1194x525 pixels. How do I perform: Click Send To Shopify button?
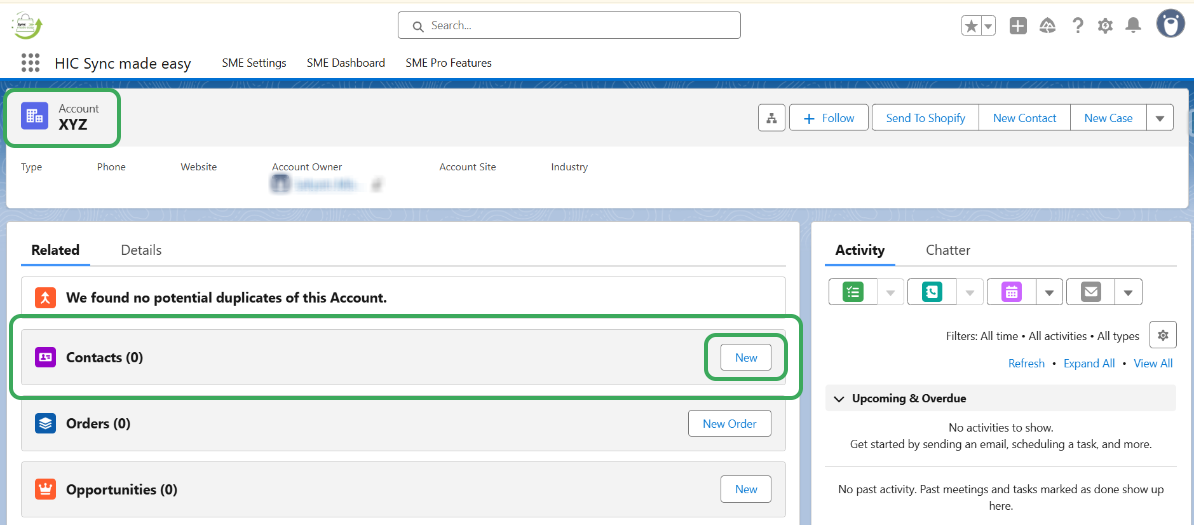(x=925, y=118)
